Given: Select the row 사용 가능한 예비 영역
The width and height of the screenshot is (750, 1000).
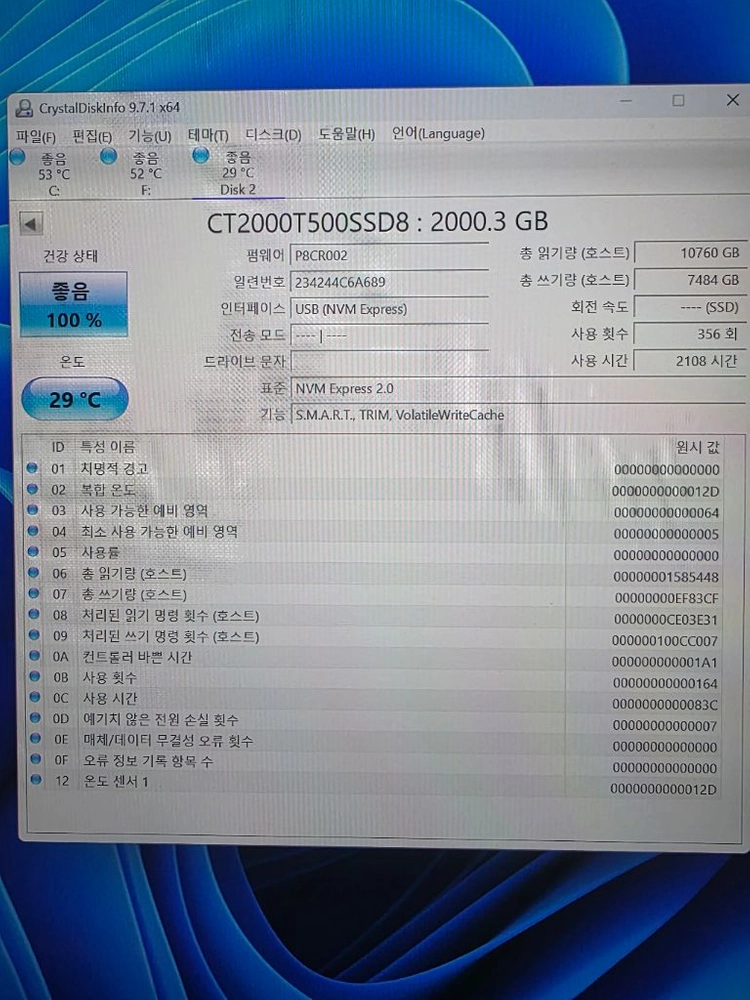Looking at the screenshot, I should pyautogui.click(x=375, y=511).
